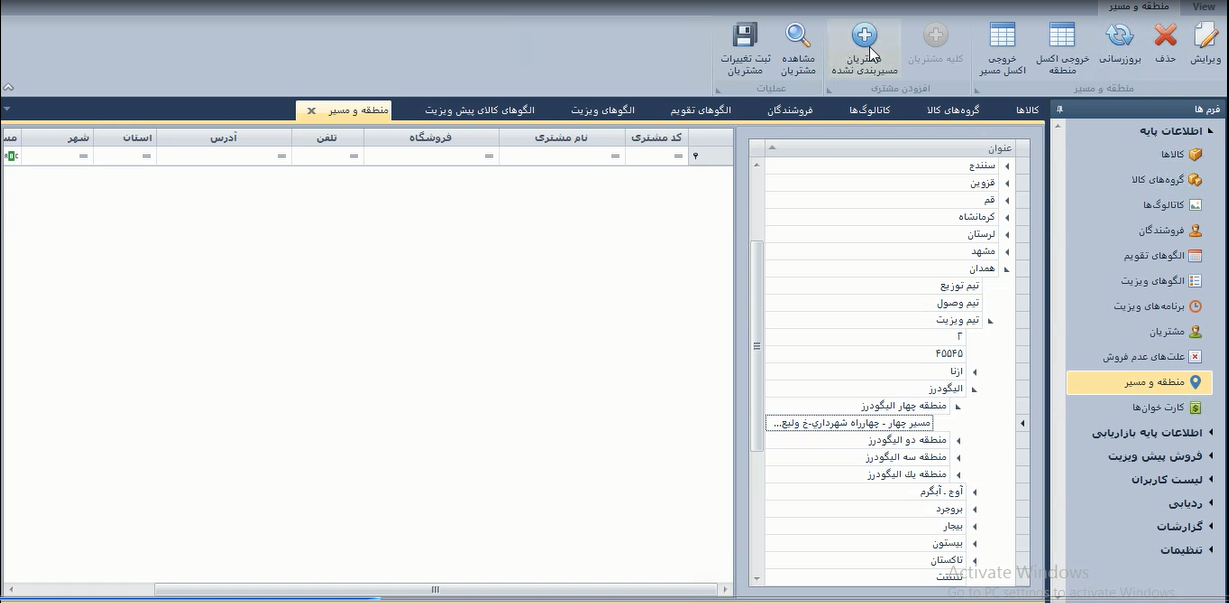Open گروه‌های کالا in the sidebar
Screen dimensions: 1229x603
click(1166, 180)
